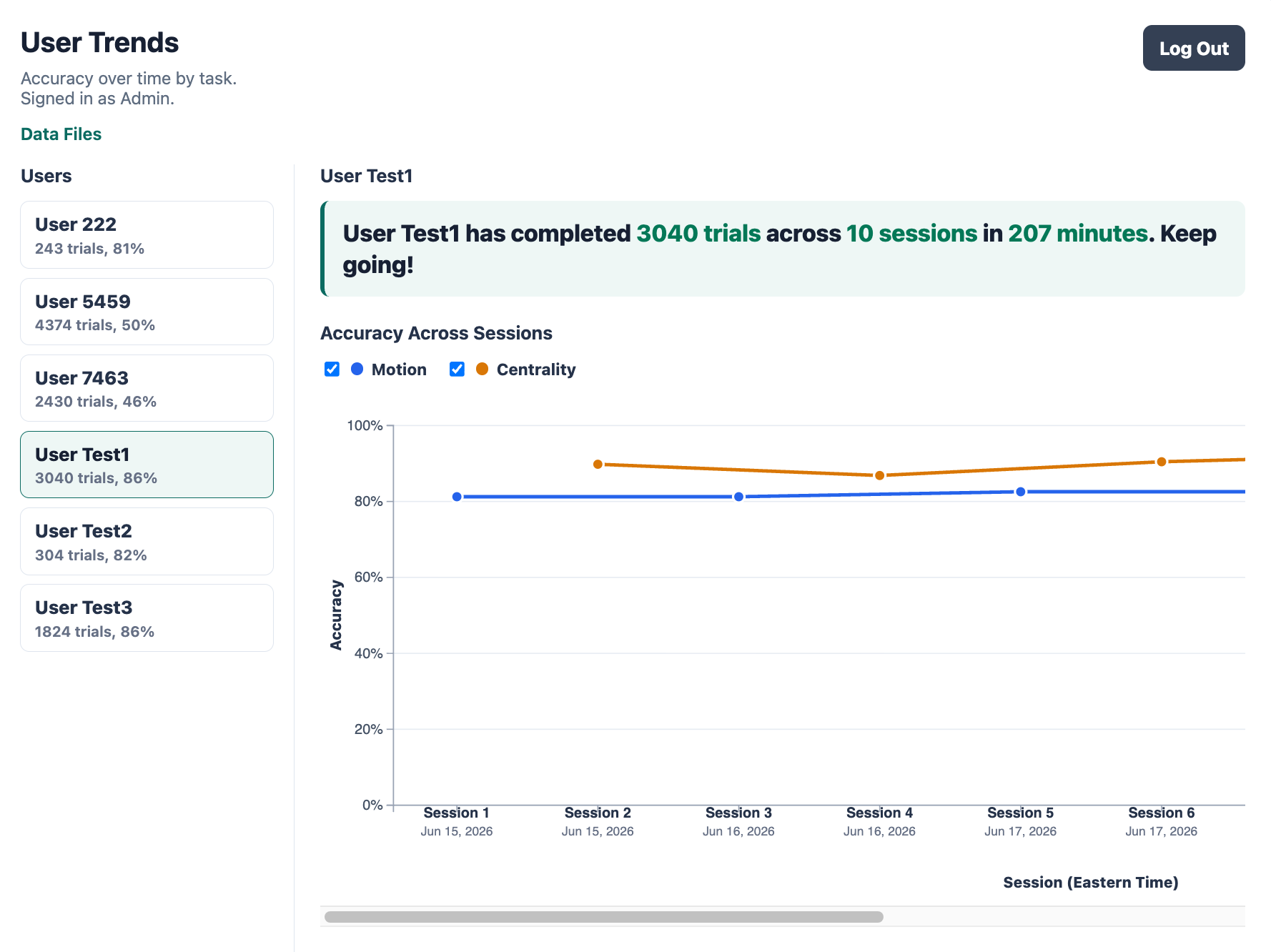The height and width of the screenshot is (952, 1271).
Task: Select User 7463 card
Action: coord(147,388)
